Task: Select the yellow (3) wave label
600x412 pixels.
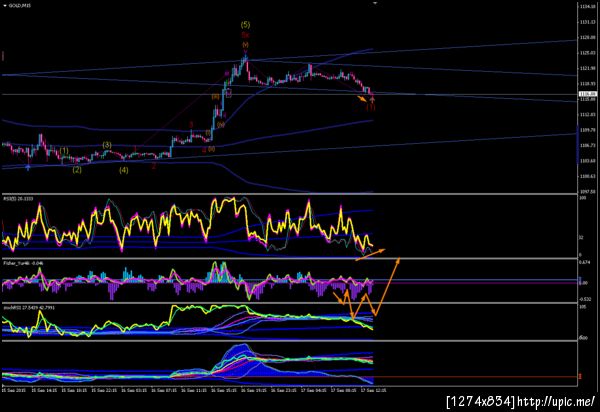Action: (x=107, y=145)
